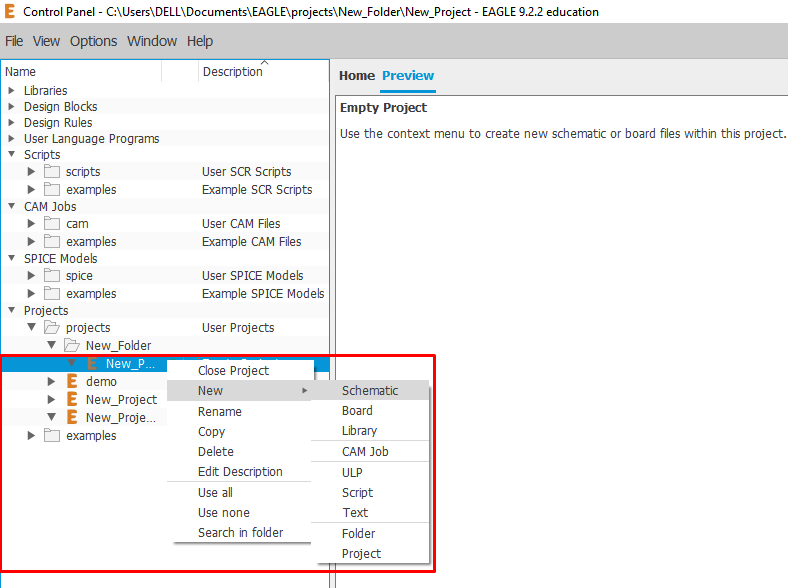The width and height of the screenshot is (788, 588).
Task: Choose Rename in context menu
Action: (239, 412)
